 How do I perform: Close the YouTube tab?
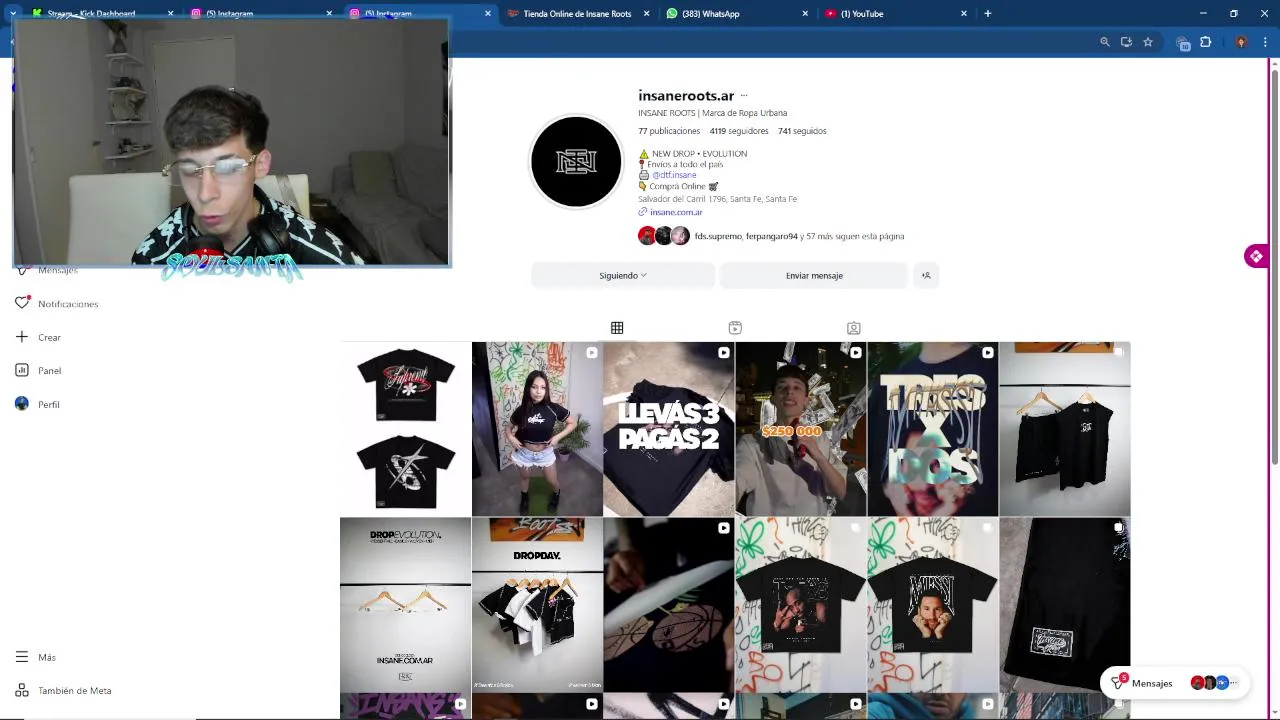(x=964, y=13)
